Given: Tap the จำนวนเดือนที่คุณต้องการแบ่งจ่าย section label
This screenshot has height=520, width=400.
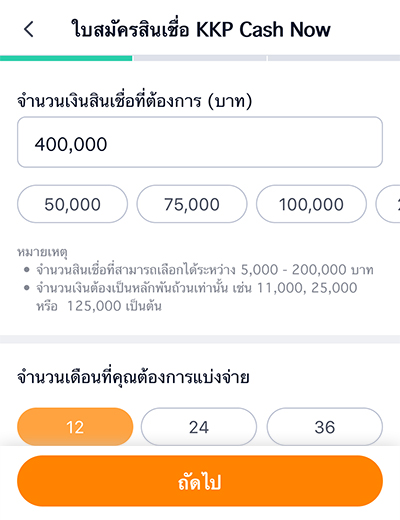Looking at the screenshot, I should [x=133, y=377].
